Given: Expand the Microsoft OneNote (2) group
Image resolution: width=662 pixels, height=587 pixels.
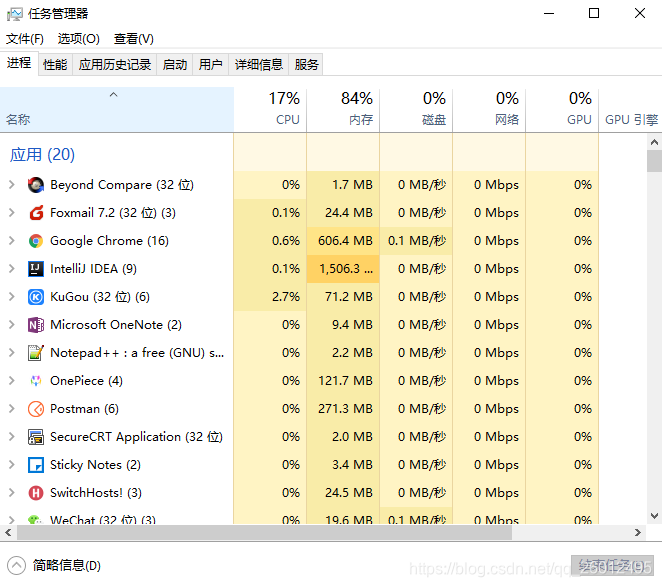Looking at the screenshot, I should [12, 324].
